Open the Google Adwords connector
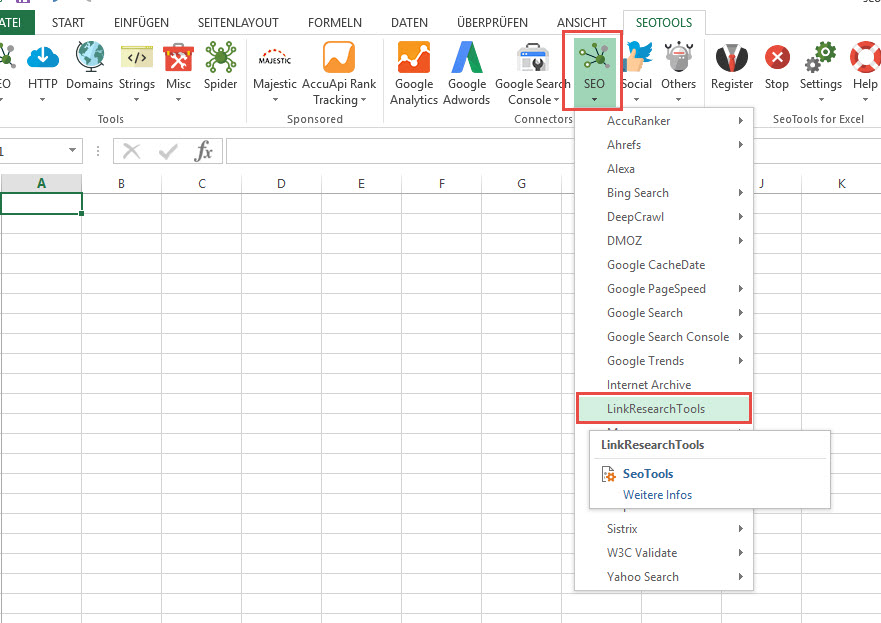Screen dimensions: 881x623 point(467,57)
